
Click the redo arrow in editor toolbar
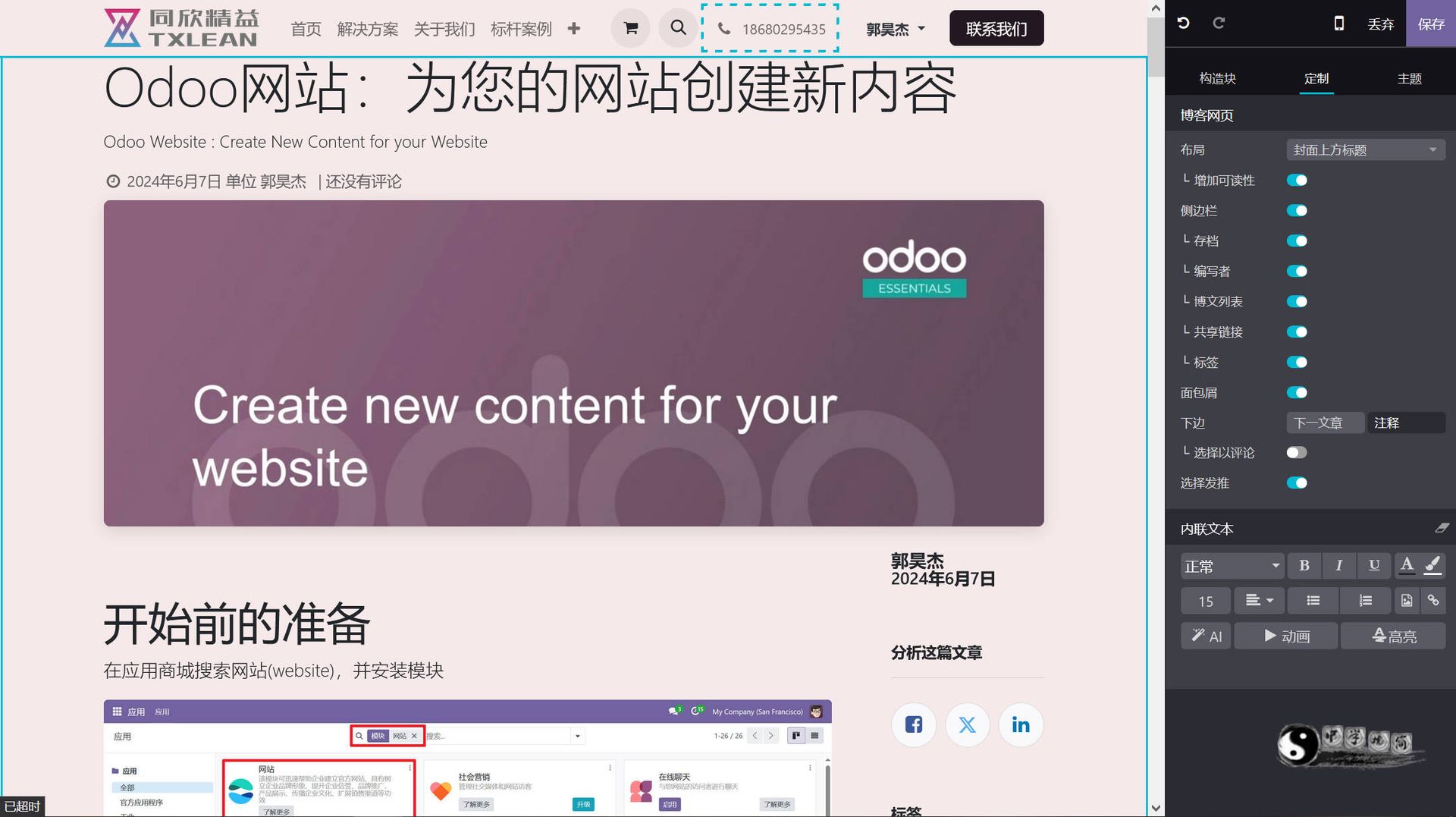(x=1219, y=23)
